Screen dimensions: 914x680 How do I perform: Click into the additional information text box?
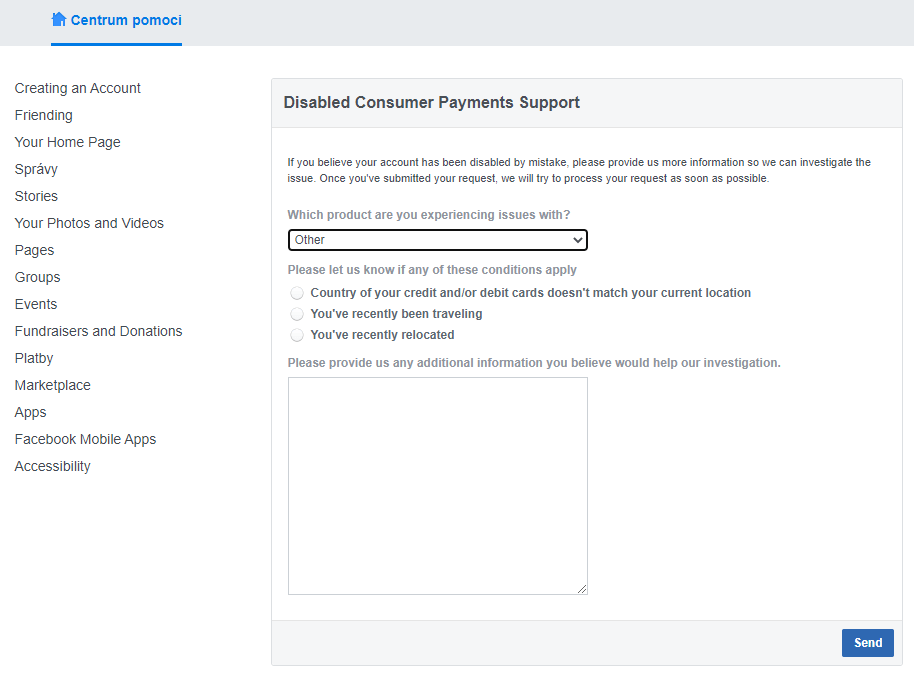[x=438, y=486]
